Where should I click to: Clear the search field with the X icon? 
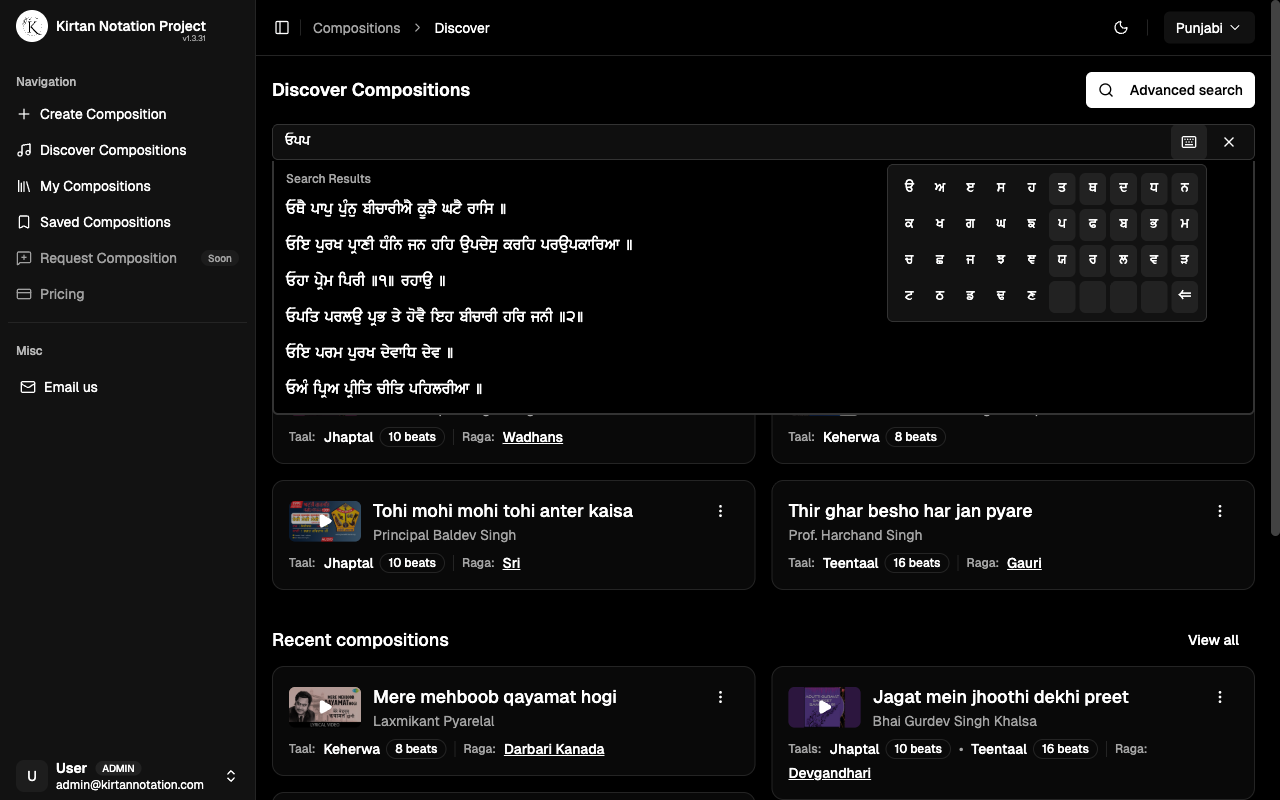coord(1229,141)
